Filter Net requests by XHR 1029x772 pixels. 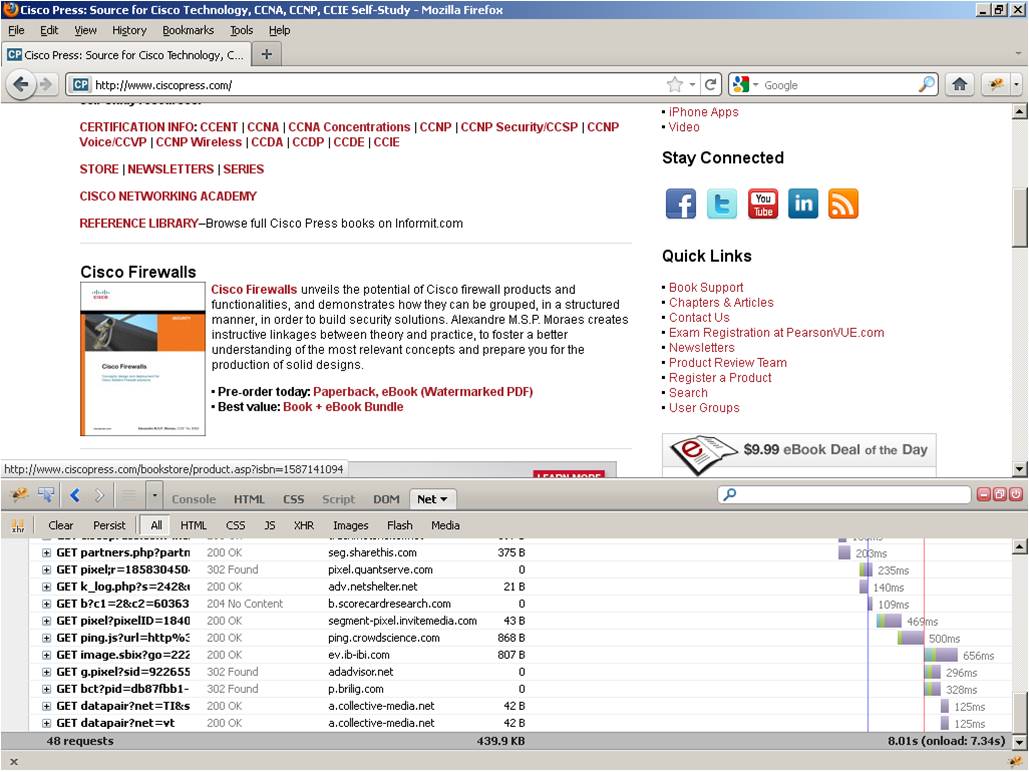(x=304, y=525)
